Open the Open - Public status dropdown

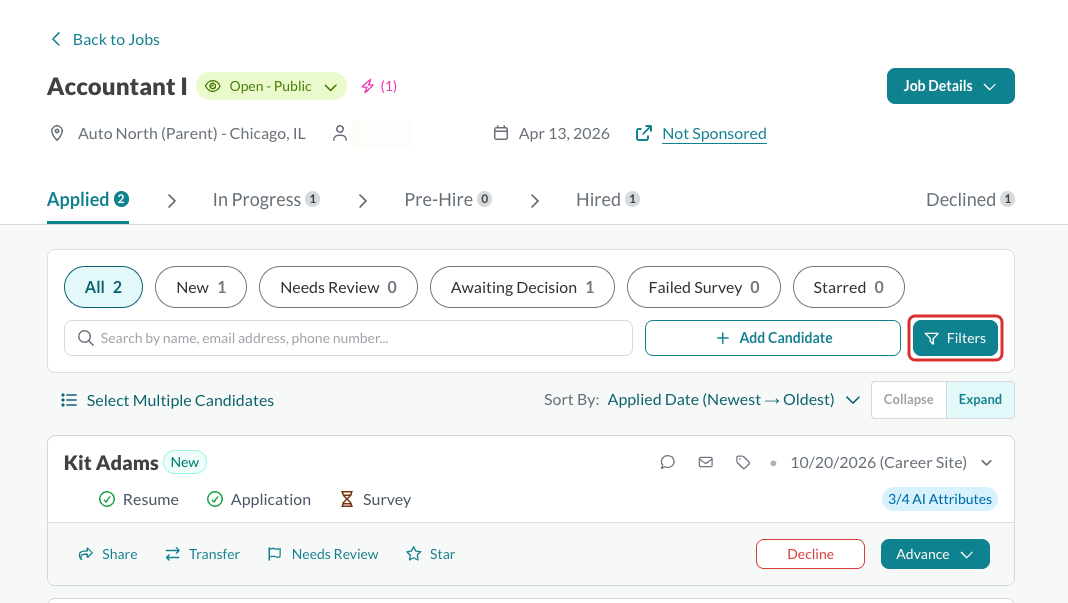[272, 86]
